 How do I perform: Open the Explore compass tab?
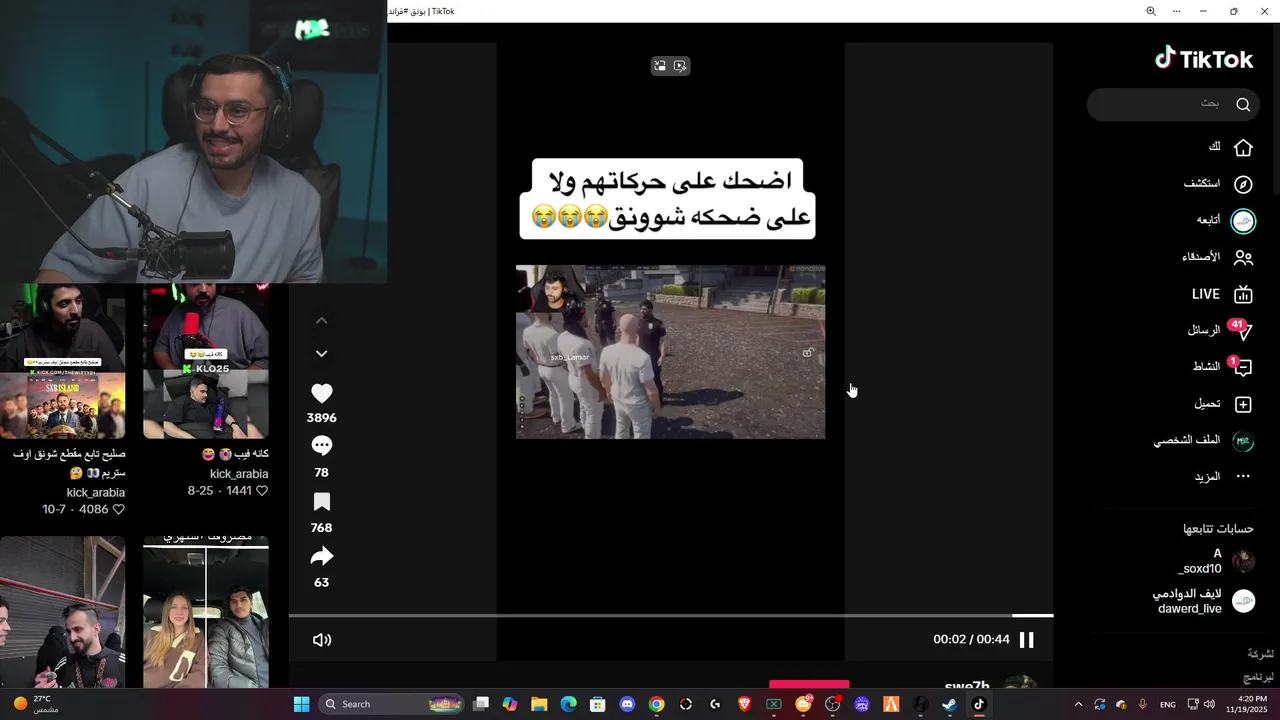coord(1218,184)
